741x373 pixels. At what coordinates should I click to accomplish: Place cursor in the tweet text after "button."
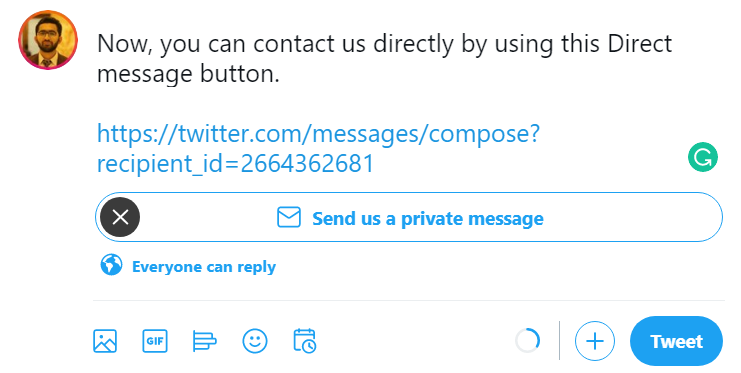281,74
